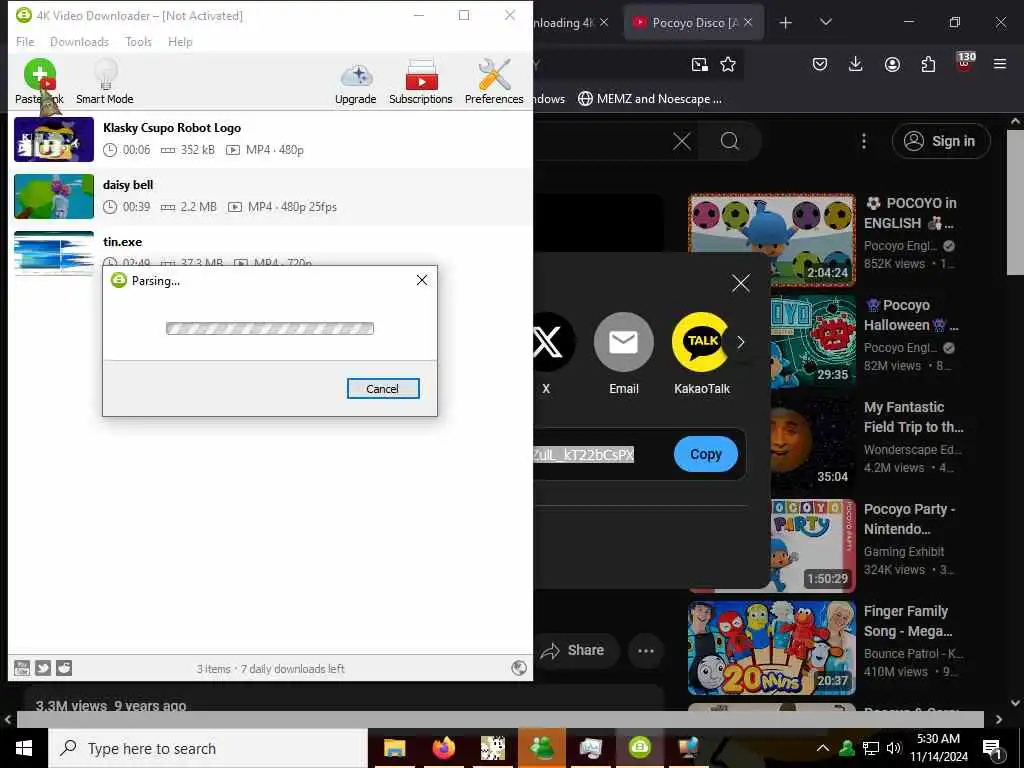Screen dimensions: 1024x768
Task: Open POCOYO in ENGLISH video thumbnail
Action: click(772, 239)
